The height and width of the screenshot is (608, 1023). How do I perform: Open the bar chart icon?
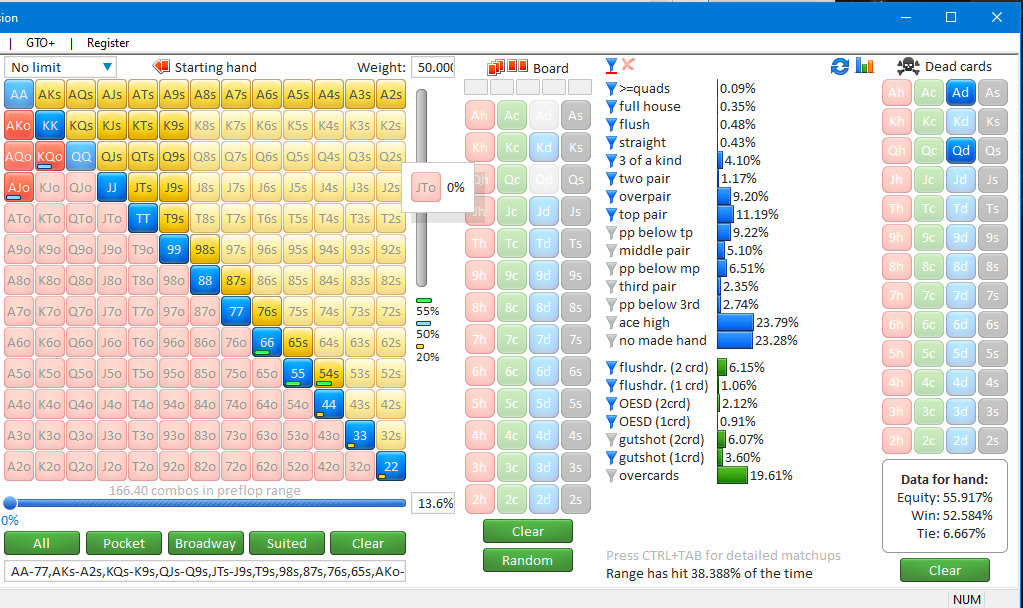pos(864,65)
